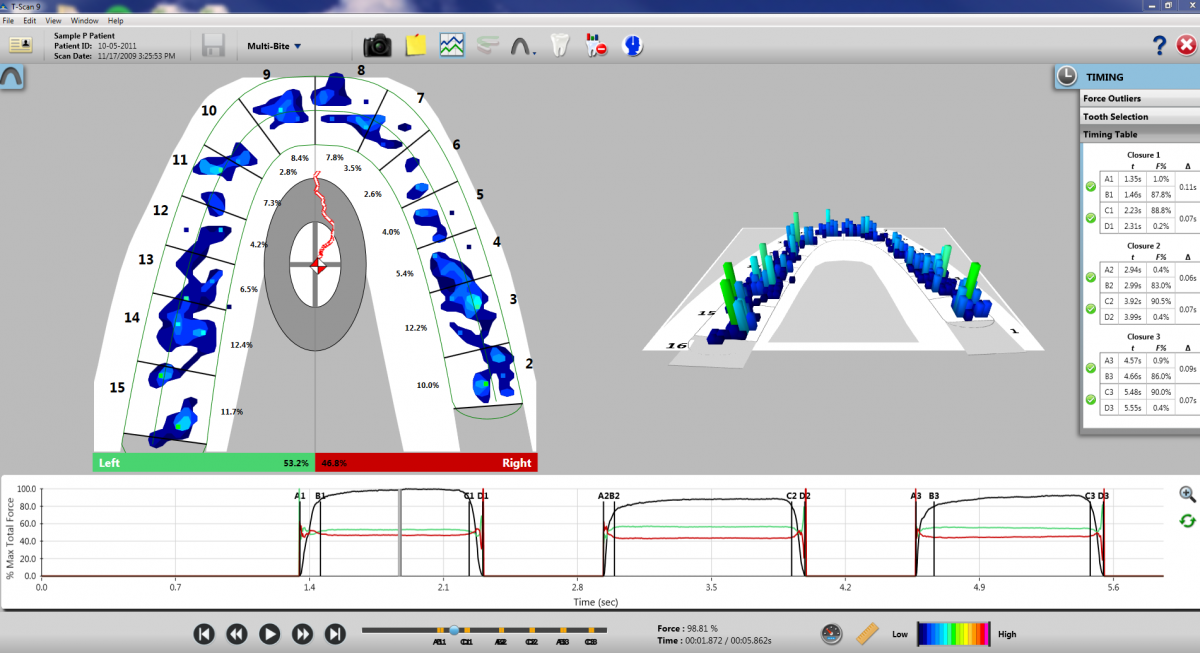The height and width of the screenshot is (653, 1200).
Task: Select the arch view tool
Action: point(521,44)
